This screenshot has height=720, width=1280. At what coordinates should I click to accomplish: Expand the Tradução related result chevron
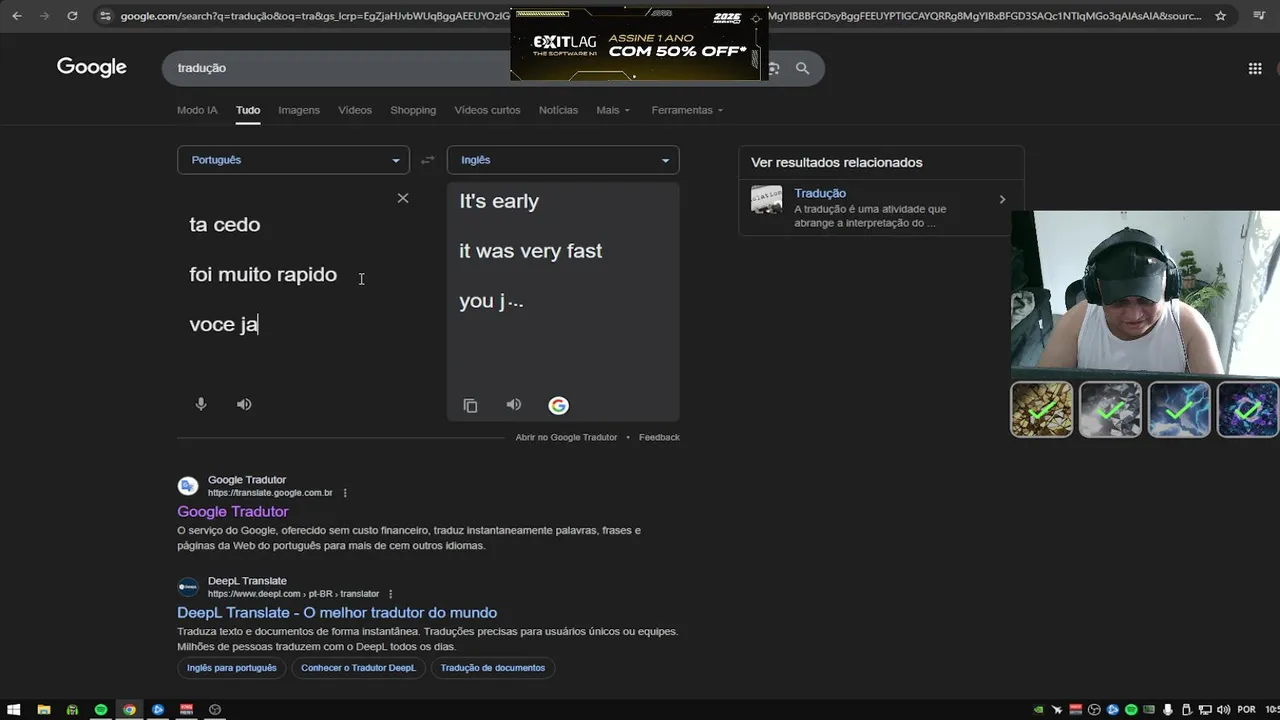[x=1002, y=200]
